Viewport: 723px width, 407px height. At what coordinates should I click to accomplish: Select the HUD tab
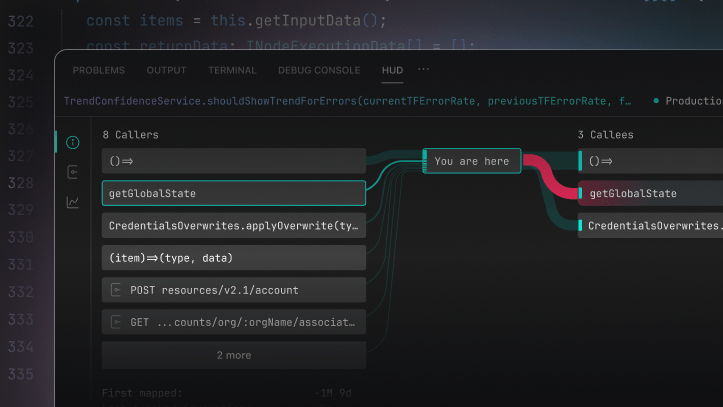click(392, 70)
